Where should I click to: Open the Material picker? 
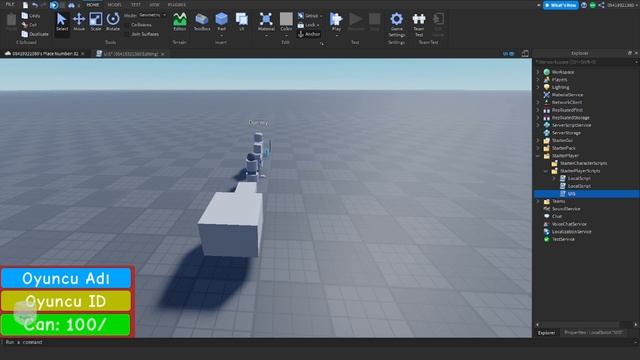click(x=266, y=22)
